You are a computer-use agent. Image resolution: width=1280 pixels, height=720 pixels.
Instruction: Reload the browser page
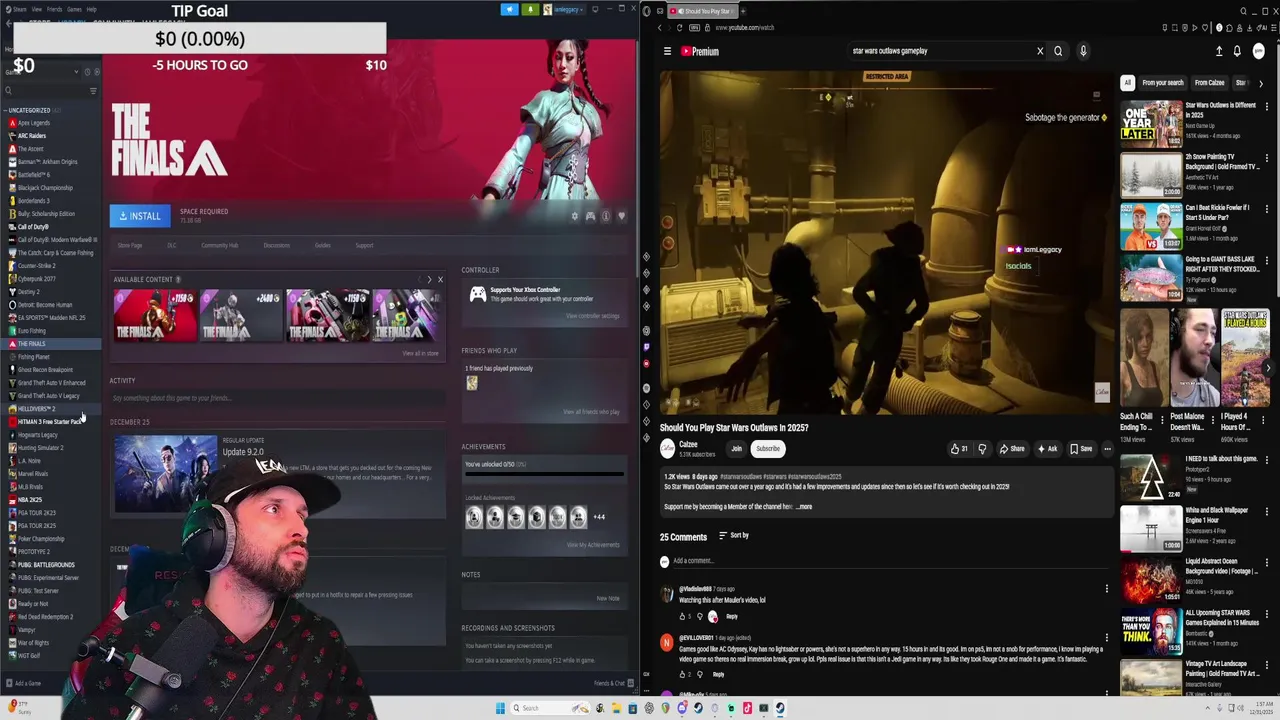click(x=679, y=28)
